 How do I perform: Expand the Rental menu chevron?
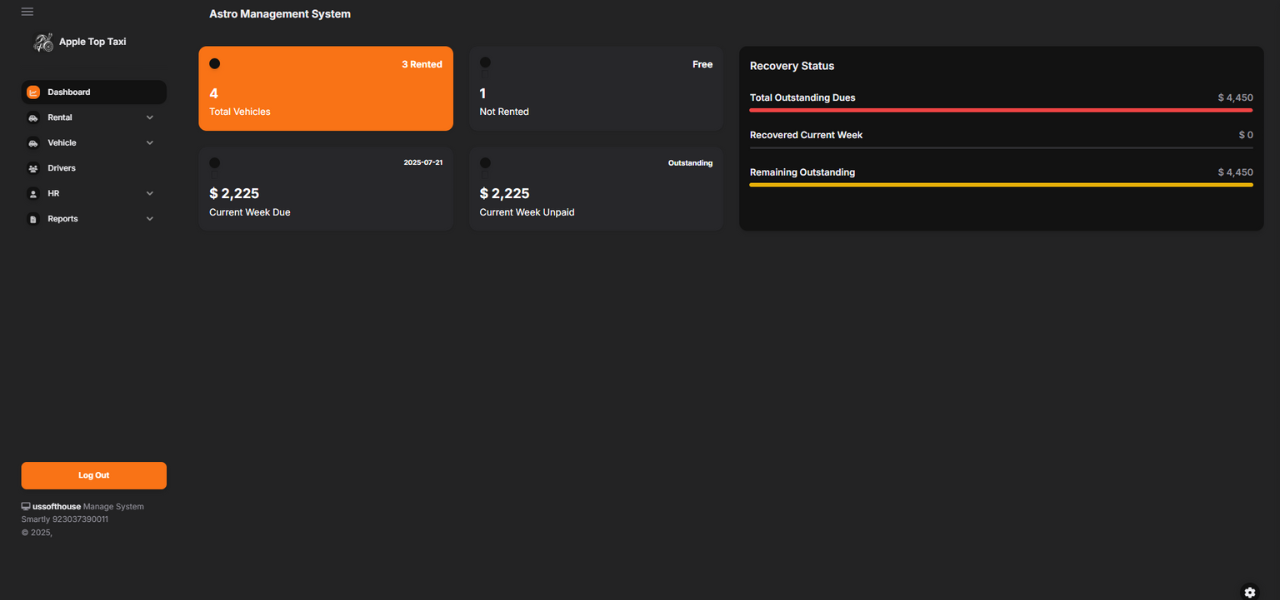tap(150, 118)
